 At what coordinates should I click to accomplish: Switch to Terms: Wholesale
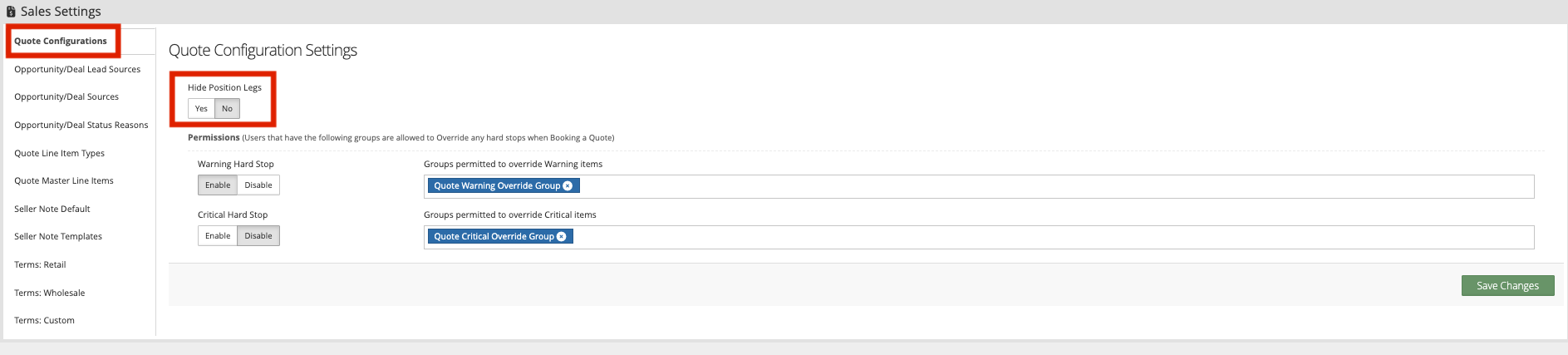pos(49,293)
